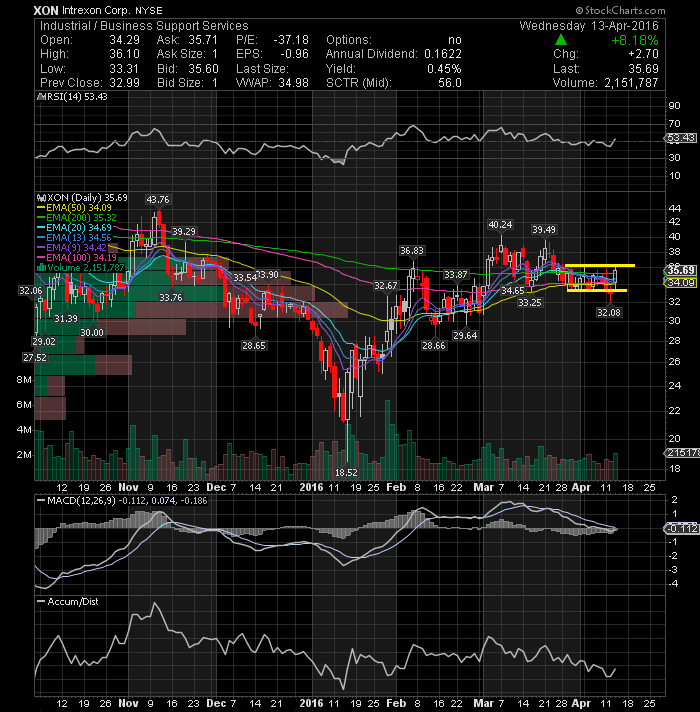Click the 34.09 EMA axis tag
Image resolution: width=700 pixels, height=712 pixels.
point(681,282)
